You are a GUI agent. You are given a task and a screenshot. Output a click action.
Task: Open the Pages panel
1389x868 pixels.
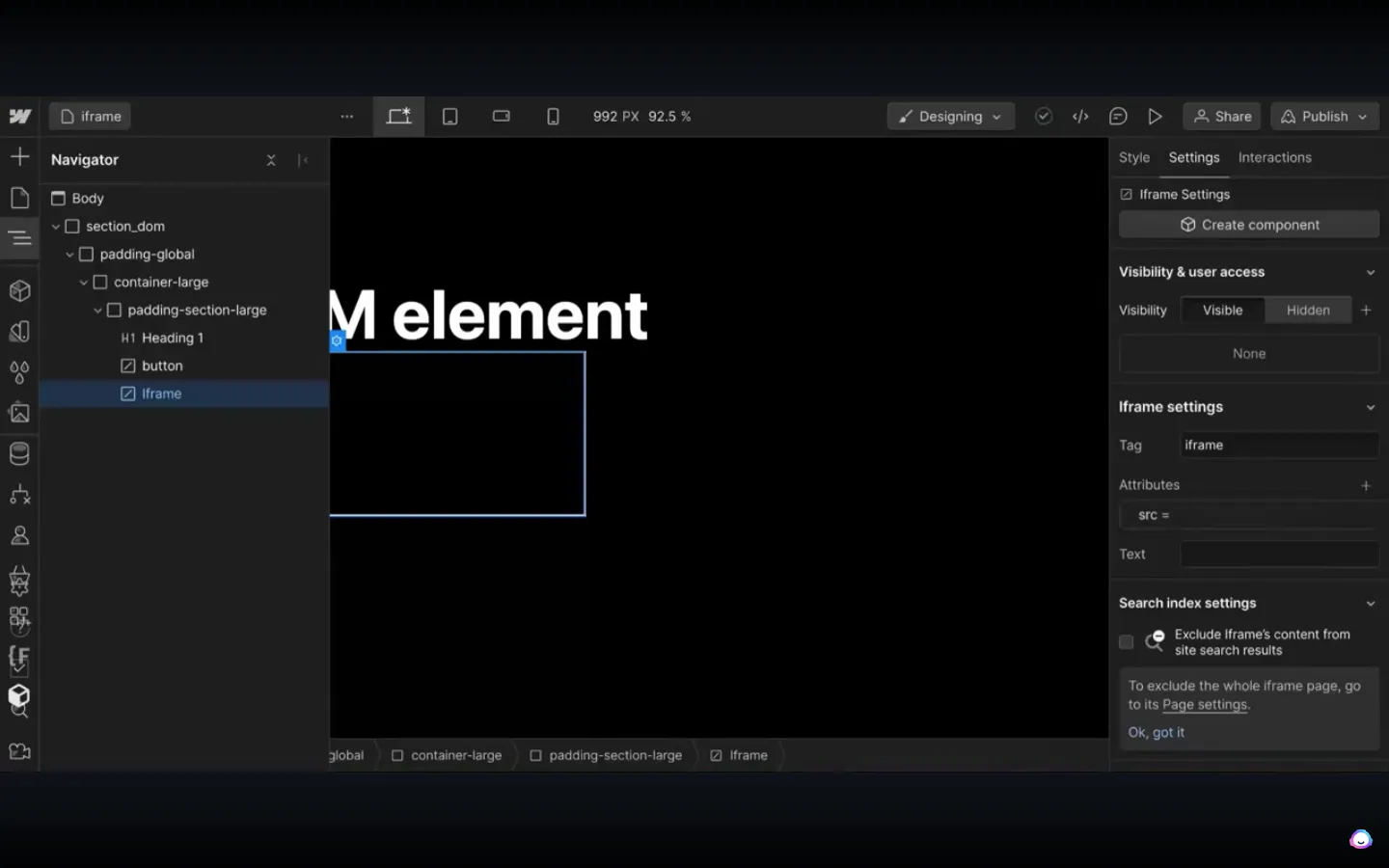(19, 198)
